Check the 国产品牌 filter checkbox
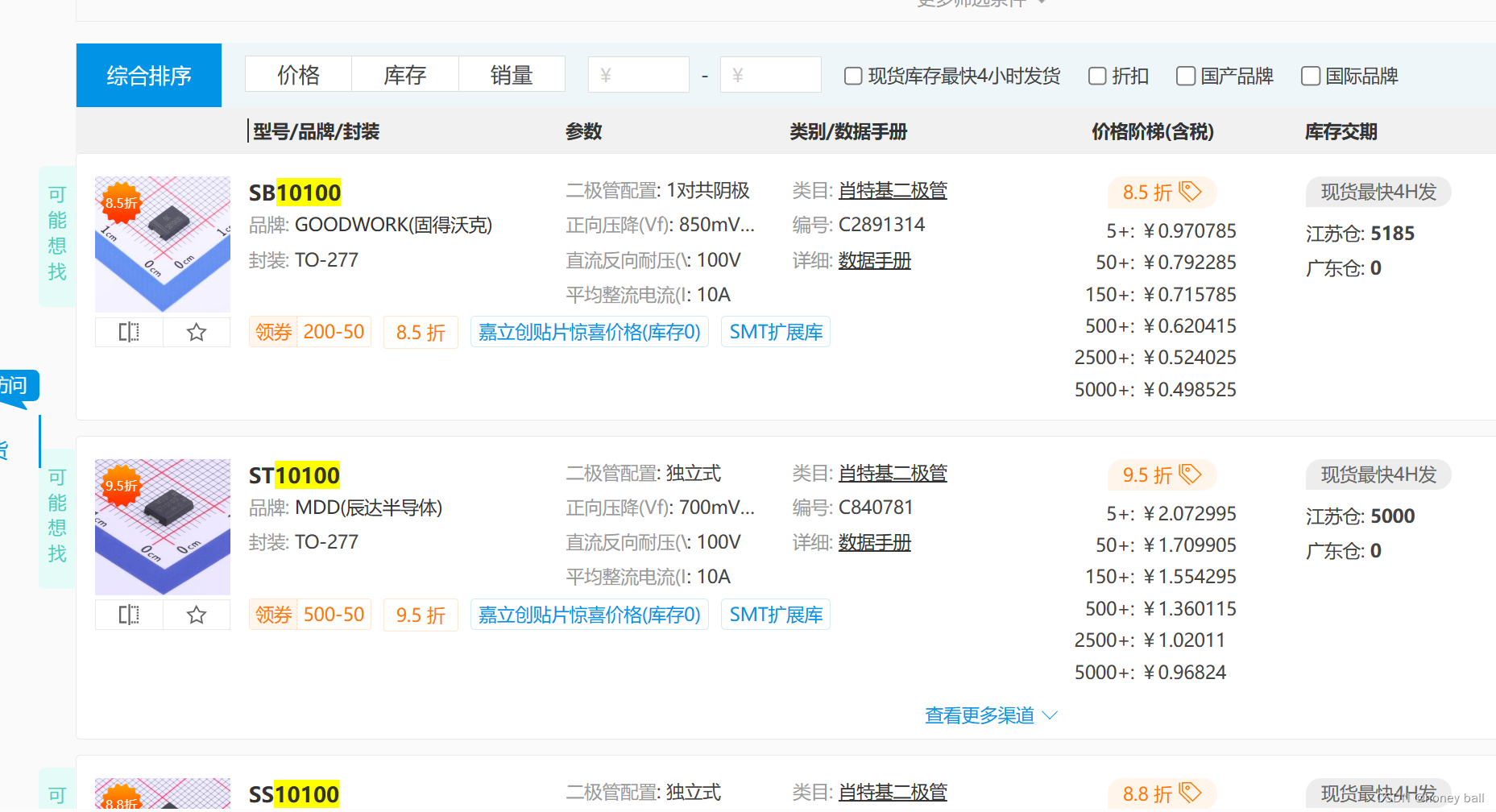The image size is (1496, 812). pyautogui.click(x=1185, y=76)
